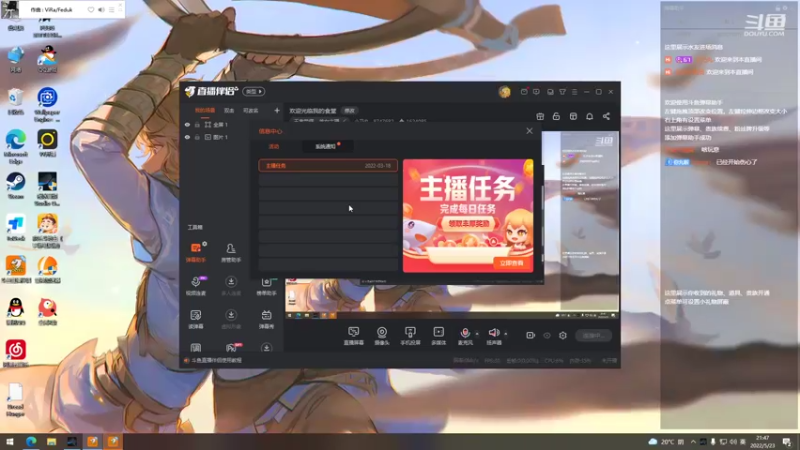Open File Explorer from the taskbar

coord(51,441)
